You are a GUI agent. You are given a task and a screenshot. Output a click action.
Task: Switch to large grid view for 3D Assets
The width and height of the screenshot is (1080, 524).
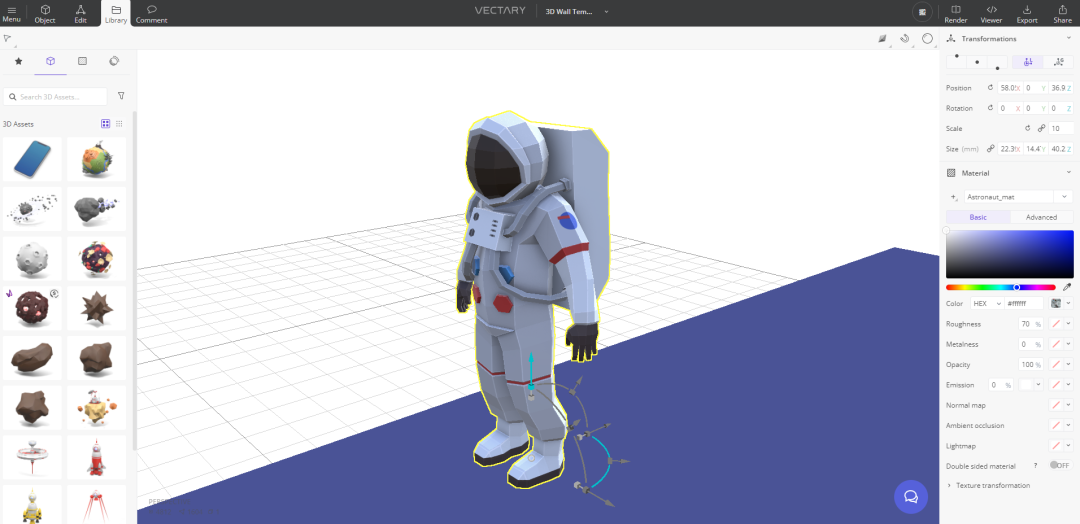(106, 124)
